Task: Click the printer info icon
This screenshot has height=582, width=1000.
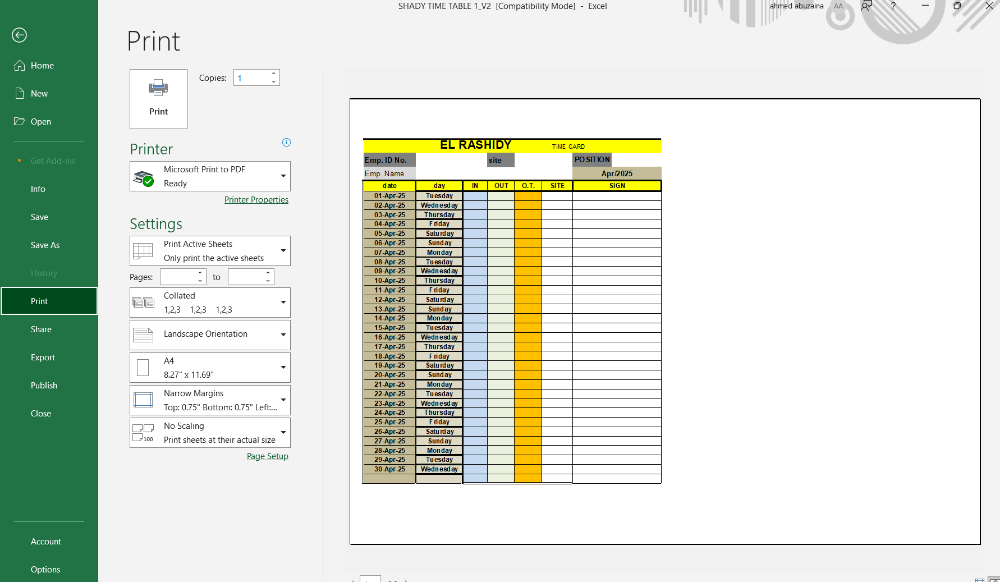Action: (x=287, y=143)
